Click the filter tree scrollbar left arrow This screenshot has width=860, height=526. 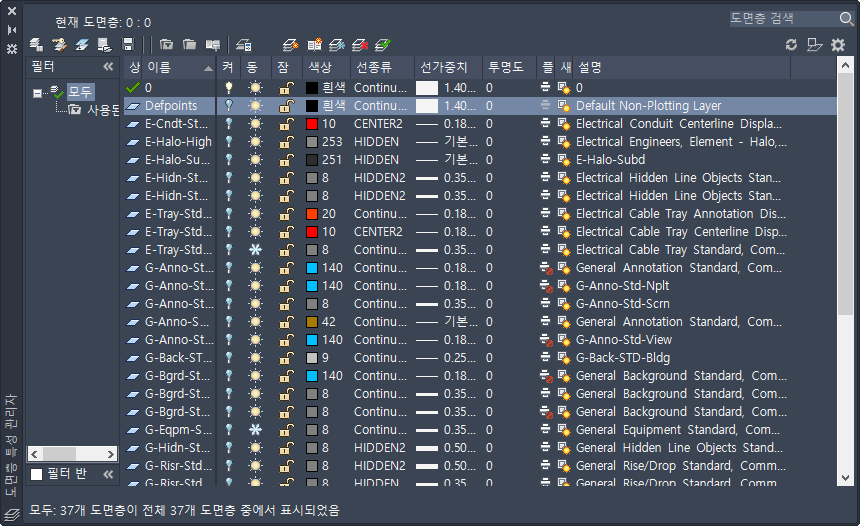[x=35, y=454]
